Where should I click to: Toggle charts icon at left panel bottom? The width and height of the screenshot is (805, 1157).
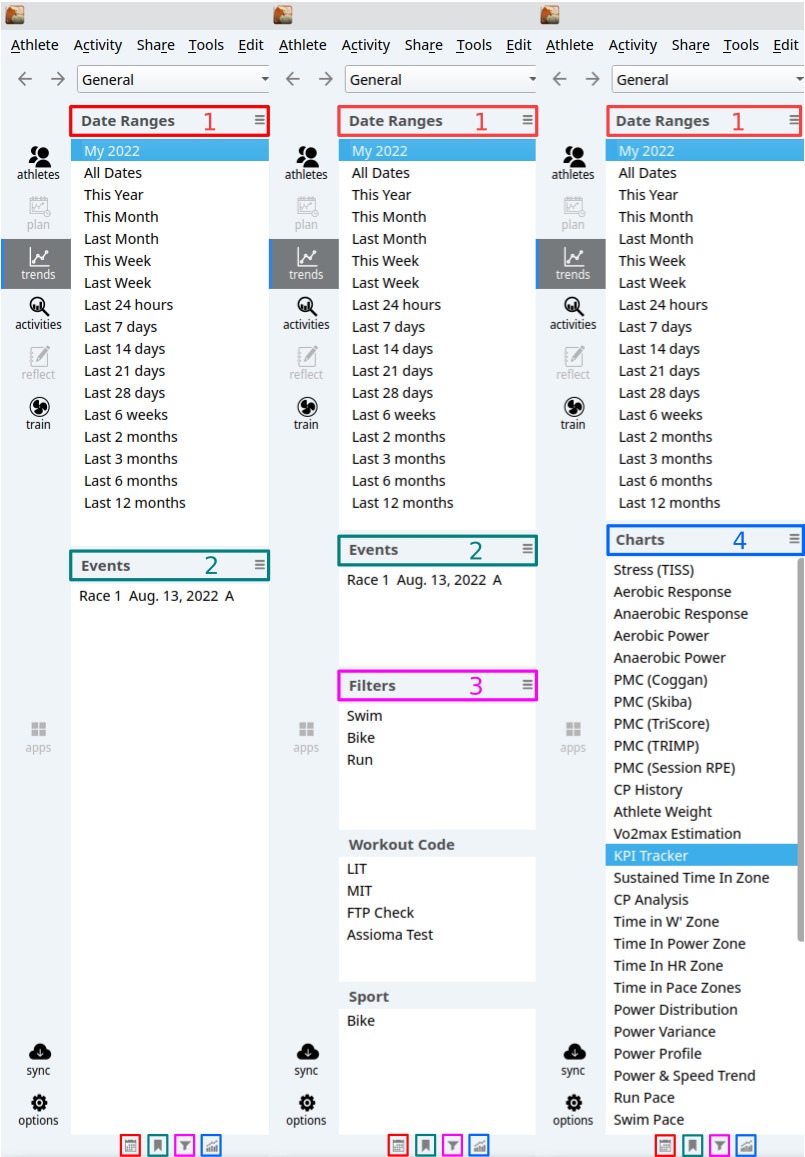point(211,1145)
